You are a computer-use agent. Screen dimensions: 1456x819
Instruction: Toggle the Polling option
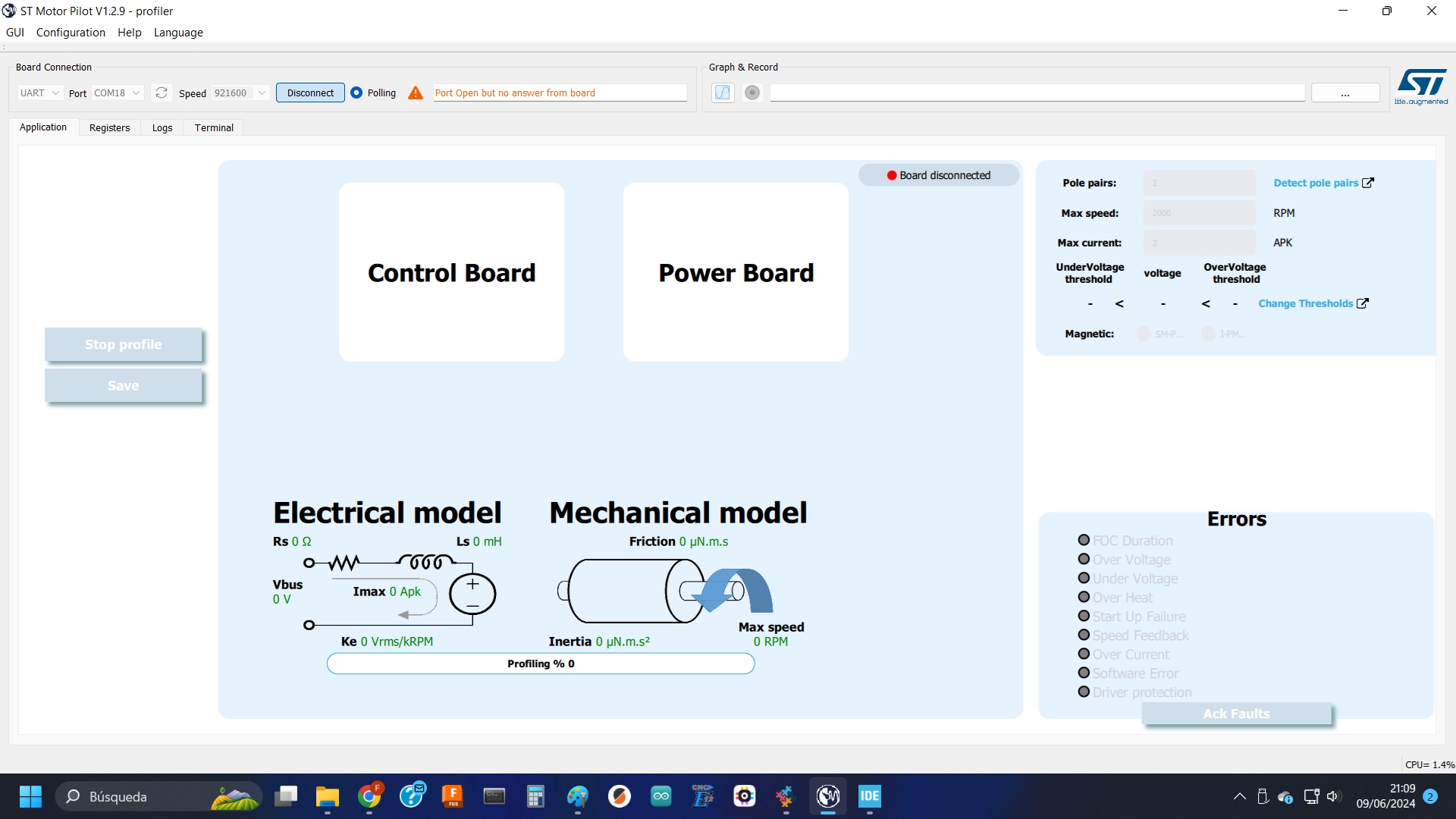tap(356, 92)
